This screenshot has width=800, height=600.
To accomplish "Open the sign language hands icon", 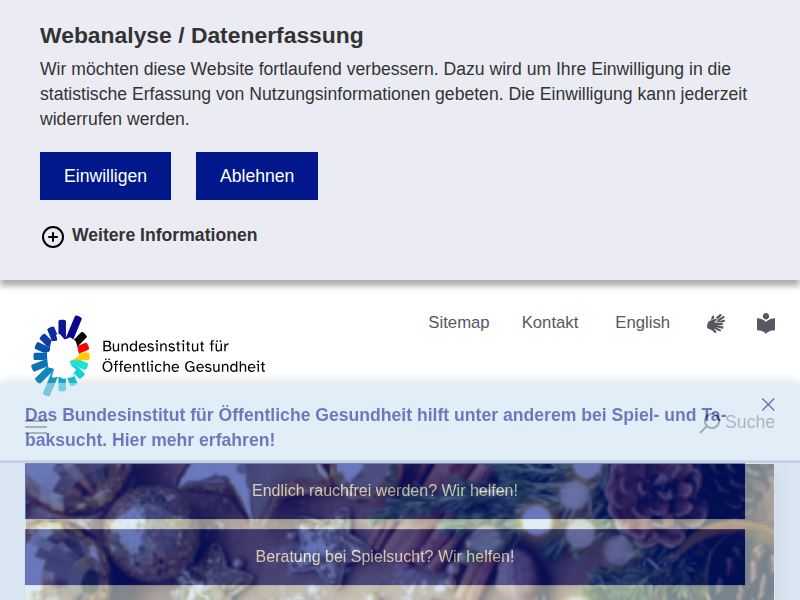I will (x=715, y=323).
